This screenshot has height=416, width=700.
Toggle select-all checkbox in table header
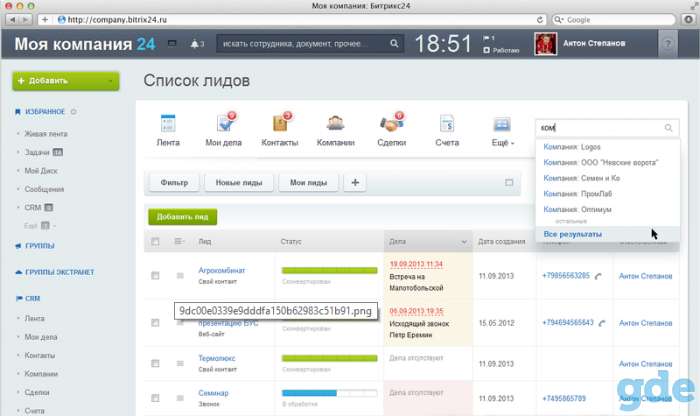pos(155,241)
